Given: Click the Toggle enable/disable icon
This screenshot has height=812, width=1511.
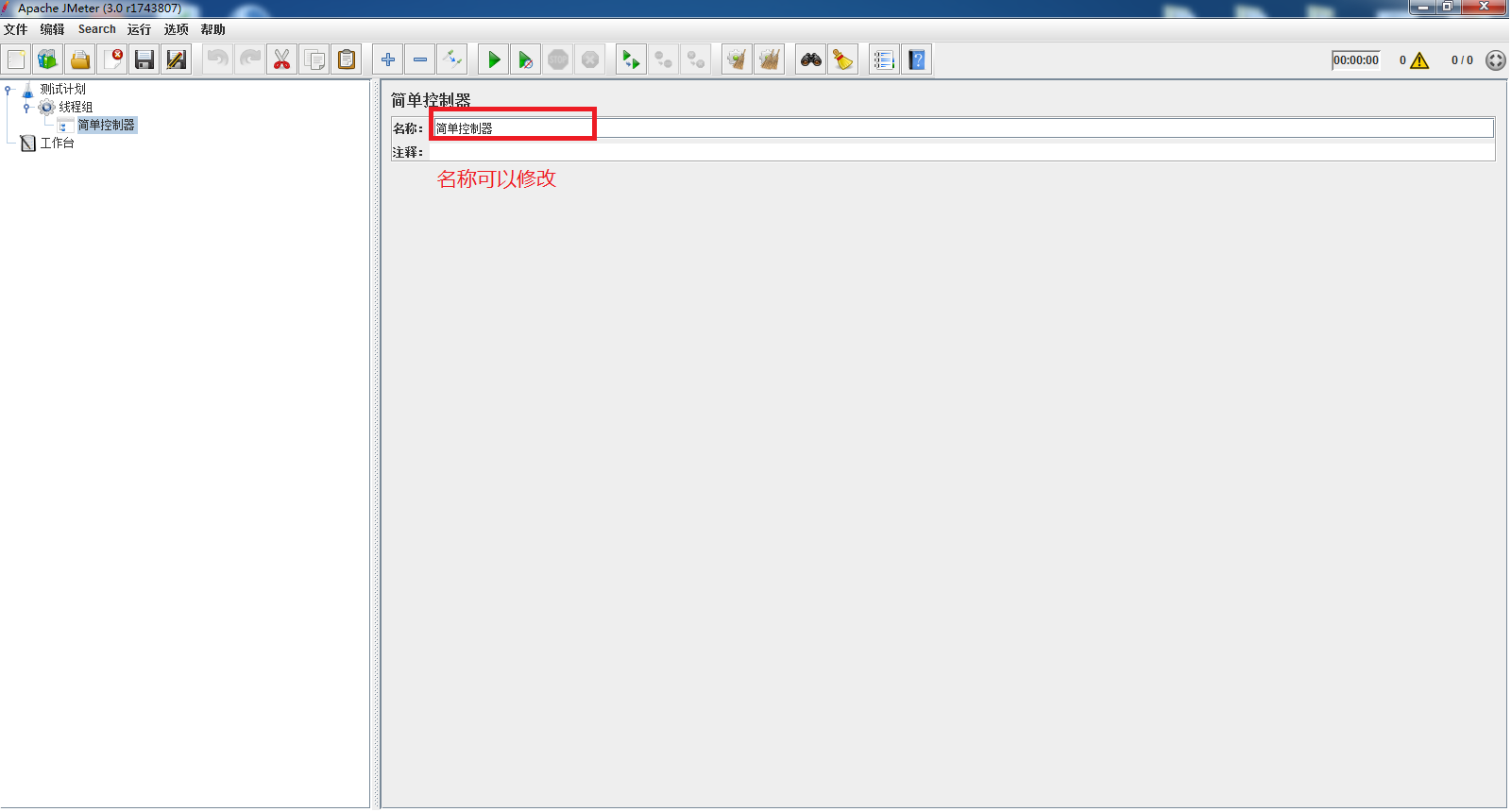Looking at the screenshot, I should point(452,59).
